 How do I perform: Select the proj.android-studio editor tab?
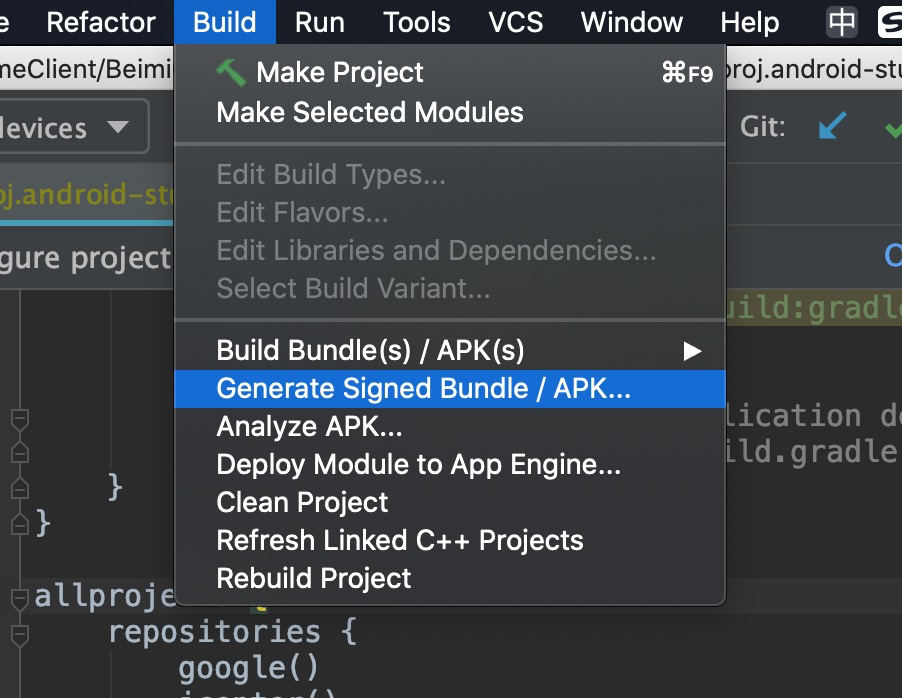coord(86,194)
